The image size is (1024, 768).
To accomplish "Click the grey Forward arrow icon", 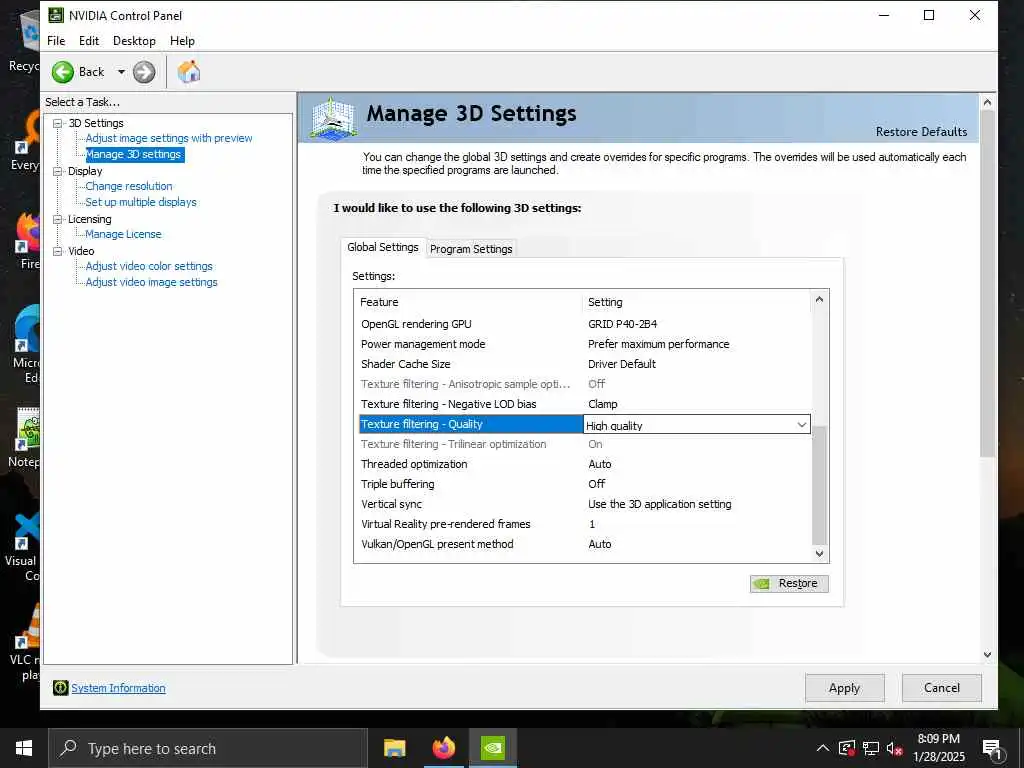I will click(144, 72).
